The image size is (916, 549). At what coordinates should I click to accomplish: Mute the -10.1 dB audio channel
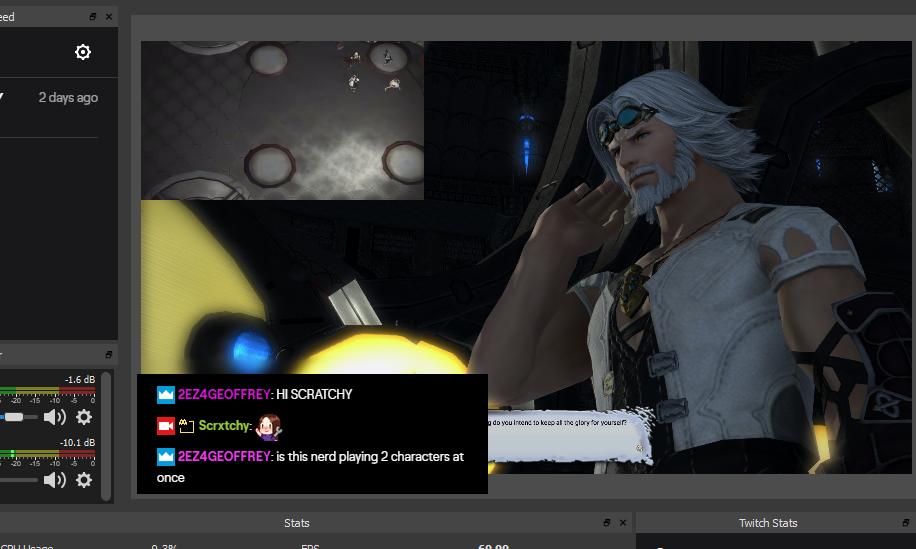point(54,480)
